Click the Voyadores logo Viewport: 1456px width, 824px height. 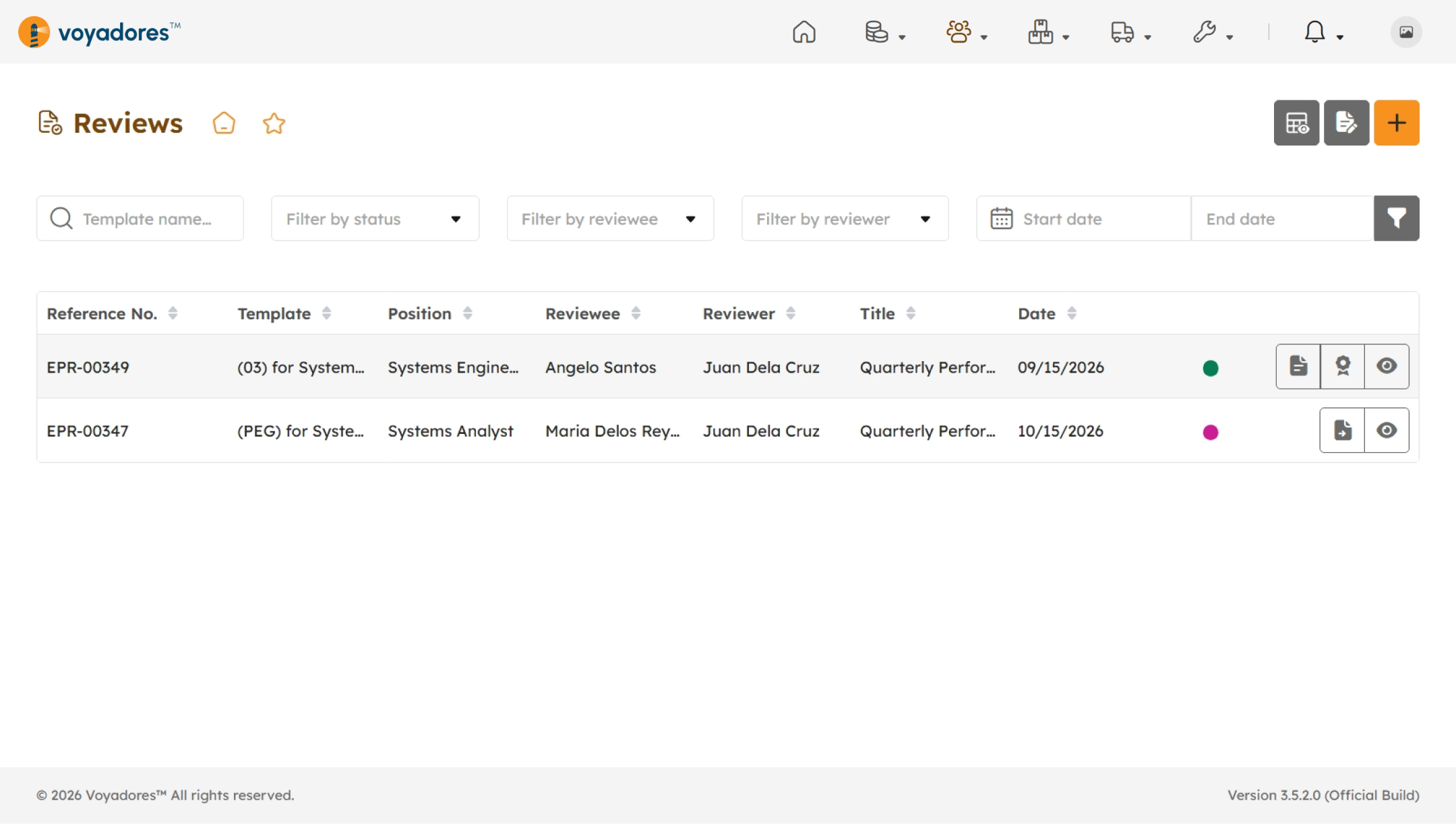[100, 32]
